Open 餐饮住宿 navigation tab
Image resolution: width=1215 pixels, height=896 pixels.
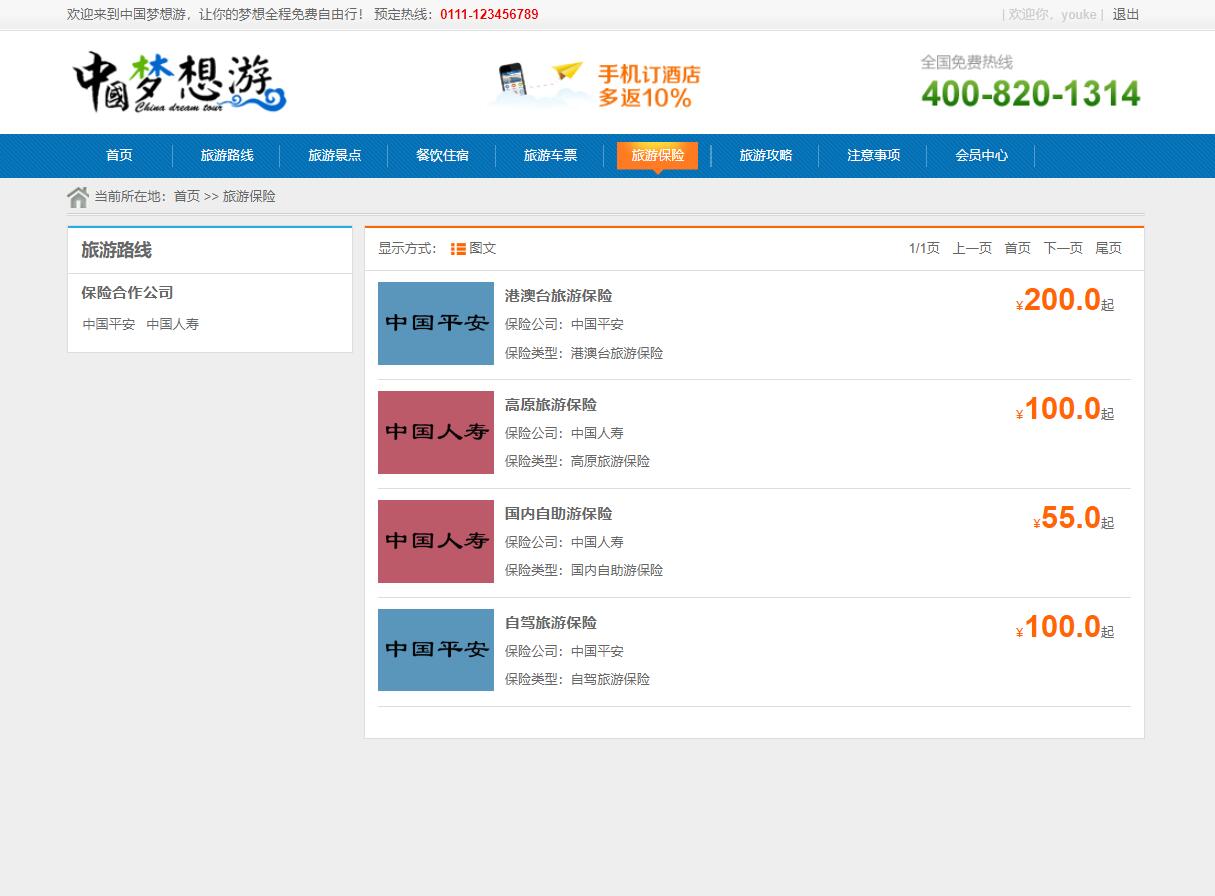click(442, 155)
